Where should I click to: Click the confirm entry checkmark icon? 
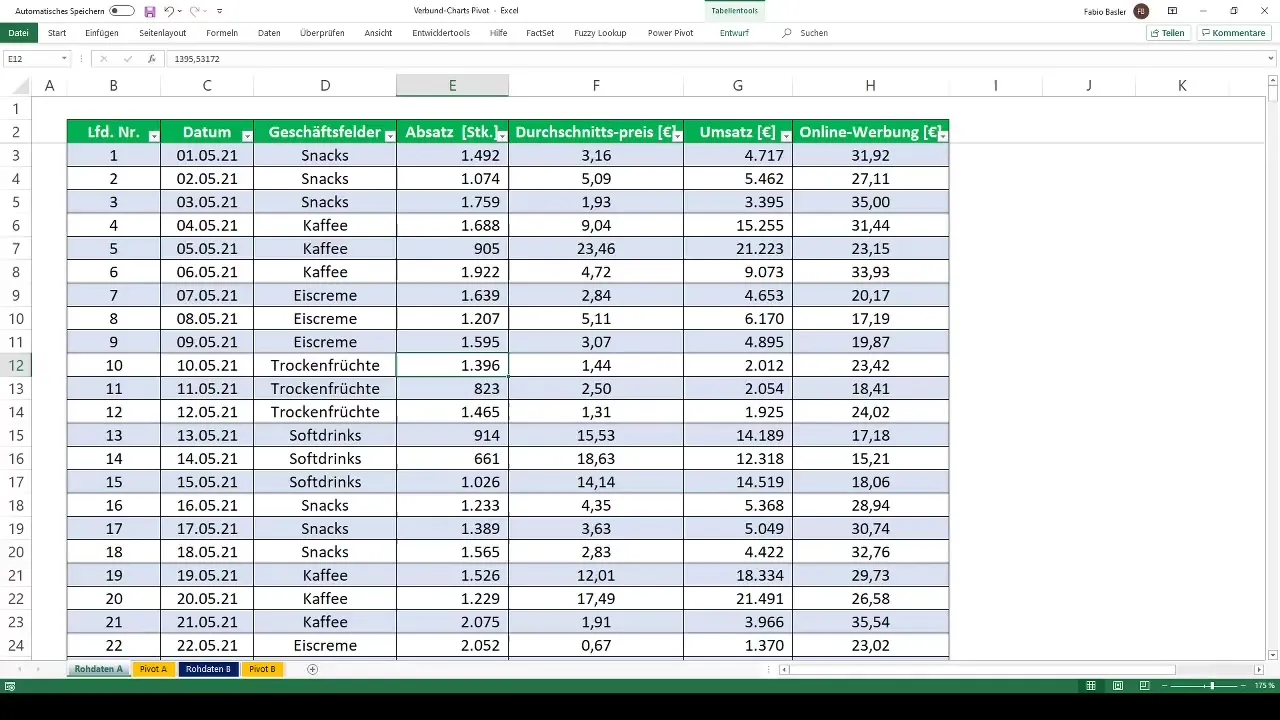tap(127, 59)
